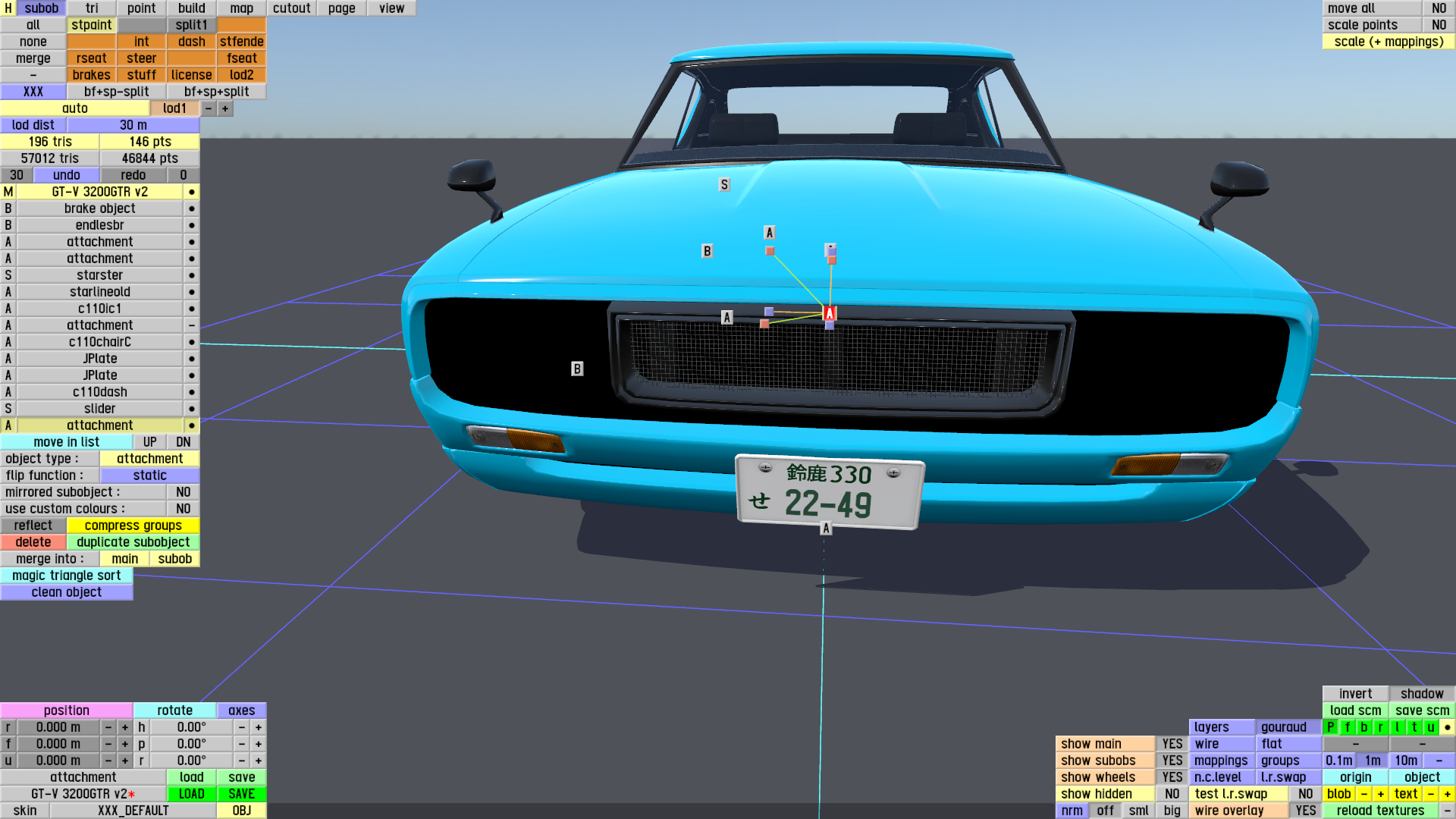Switch to the cutout tab
The image size is (1456, 819).
(291, 8)
